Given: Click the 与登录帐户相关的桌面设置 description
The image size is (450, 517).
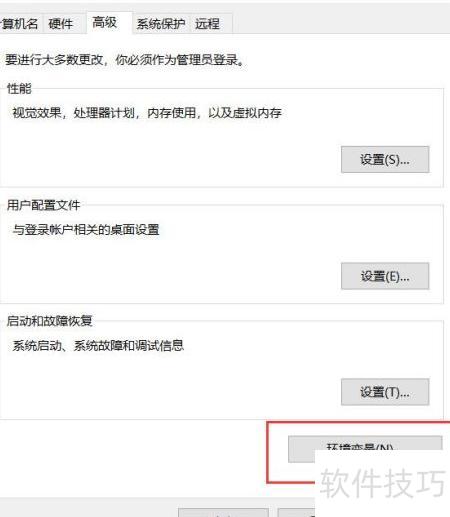Looking at the screenshot, I should (x=86, y=229).
